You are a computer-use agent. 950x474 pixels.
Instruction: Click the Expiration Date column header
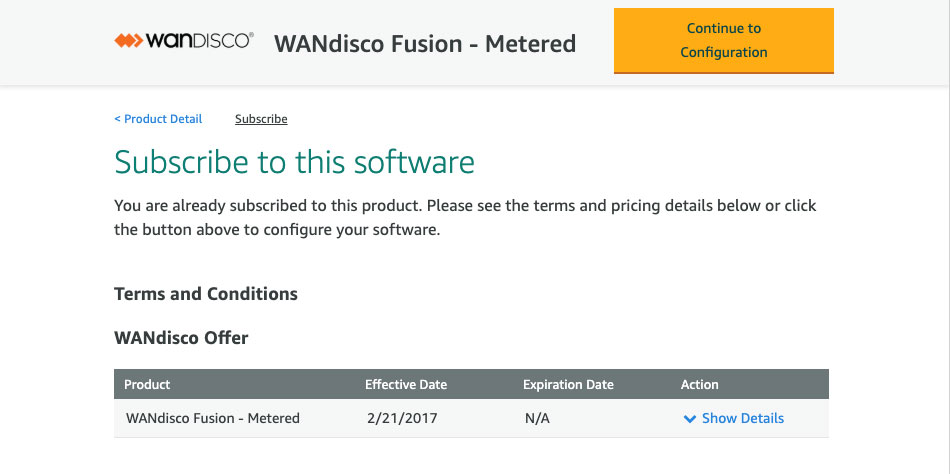[x=568, y=384]
